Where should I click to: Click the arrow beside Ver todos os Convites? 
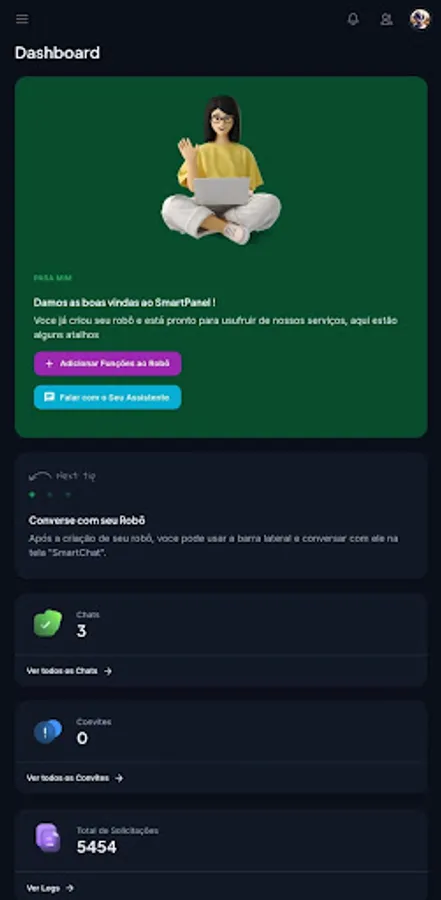(x=119, y=778)
